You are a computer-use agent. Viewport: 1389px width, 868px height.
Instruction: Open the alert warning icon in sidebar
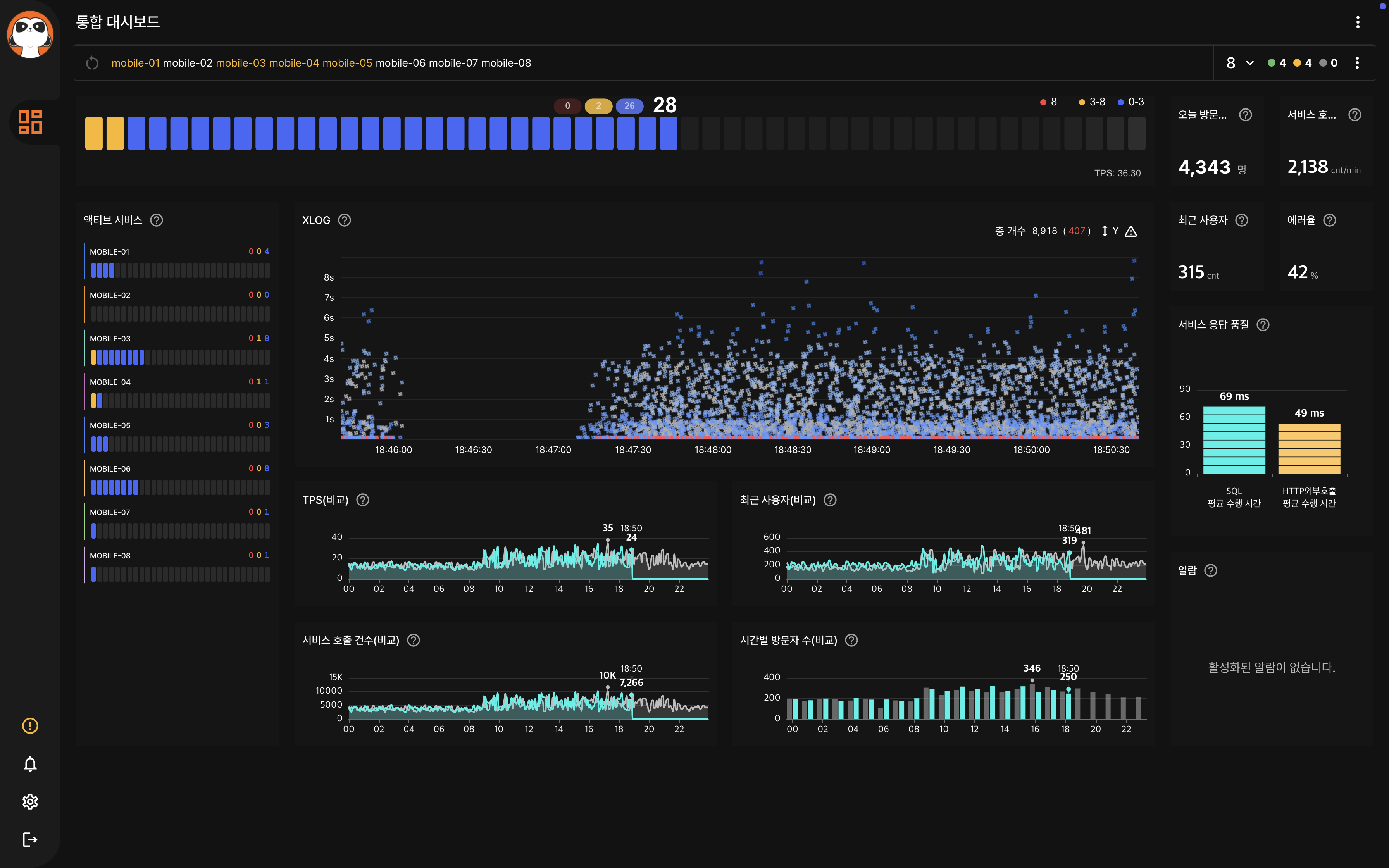tap(30, 726)
